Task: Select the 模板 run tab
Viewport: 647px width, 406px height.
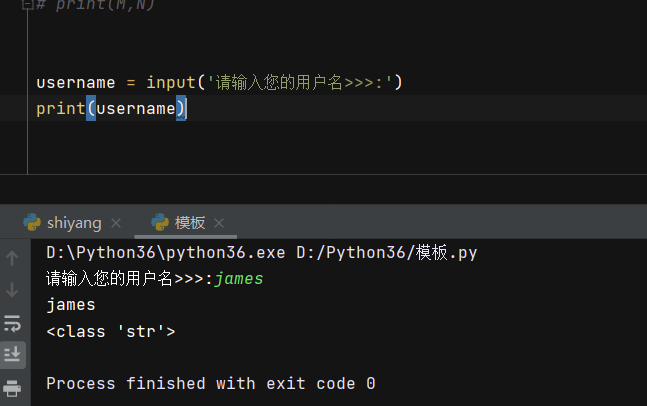Action: (x=190, y=222)
